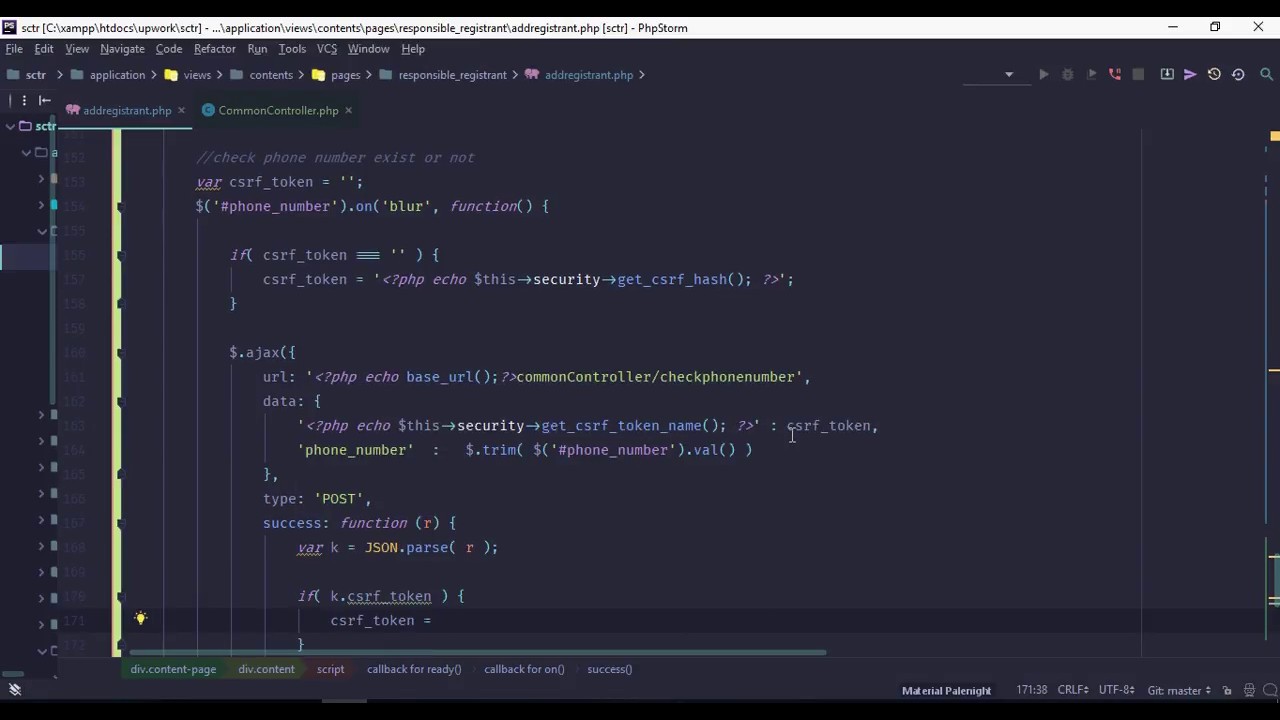Click Run with Coverage icon
The height and width of the screenshot is (720, 1280).
point(1091,75)
